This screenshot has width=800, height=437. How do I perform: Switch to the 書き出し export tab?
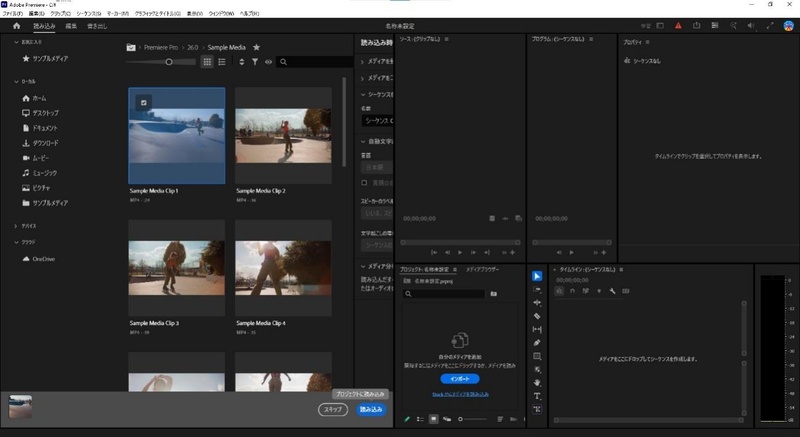[97, 26]
